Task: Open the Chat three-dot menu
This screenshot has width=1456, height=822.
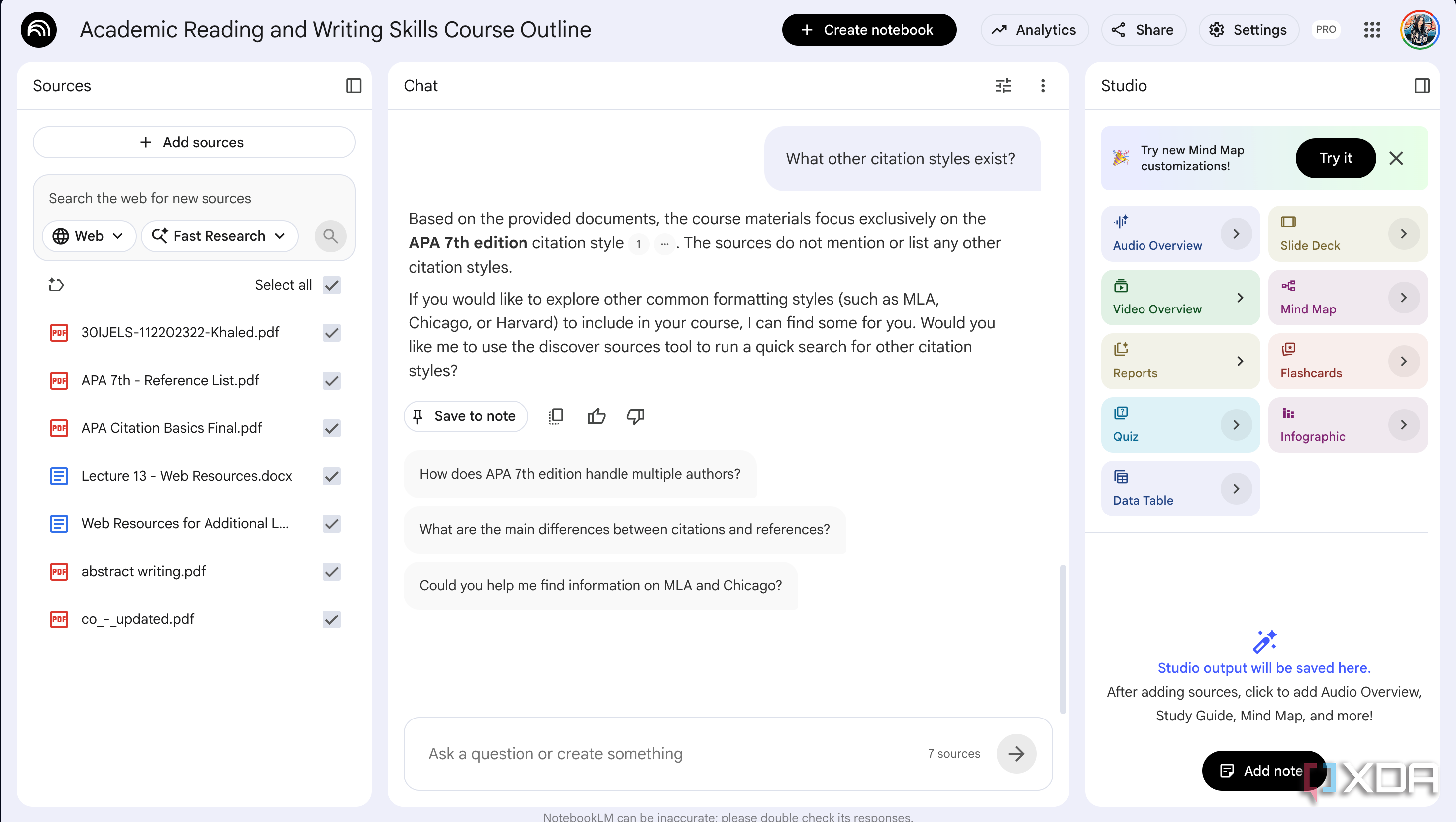Action: (1043, 86)
